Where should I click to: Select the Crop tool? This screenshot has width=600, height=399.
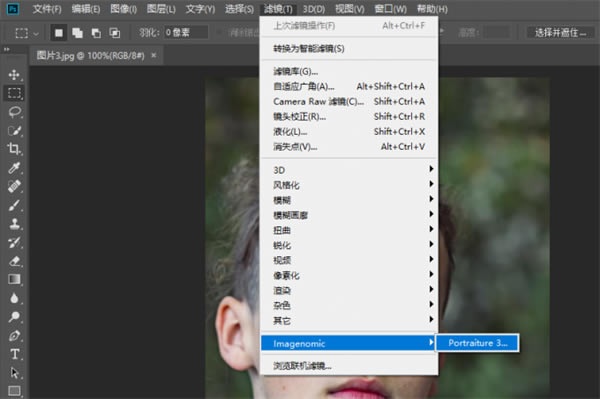(15, 148)
